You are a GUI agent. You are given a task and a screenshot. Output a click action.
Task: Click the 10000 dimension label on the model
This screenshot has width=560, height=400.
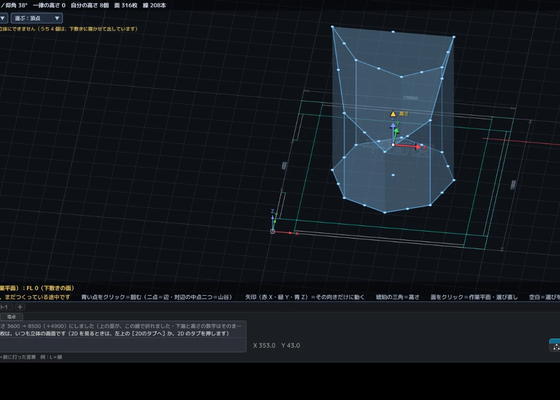410,98
